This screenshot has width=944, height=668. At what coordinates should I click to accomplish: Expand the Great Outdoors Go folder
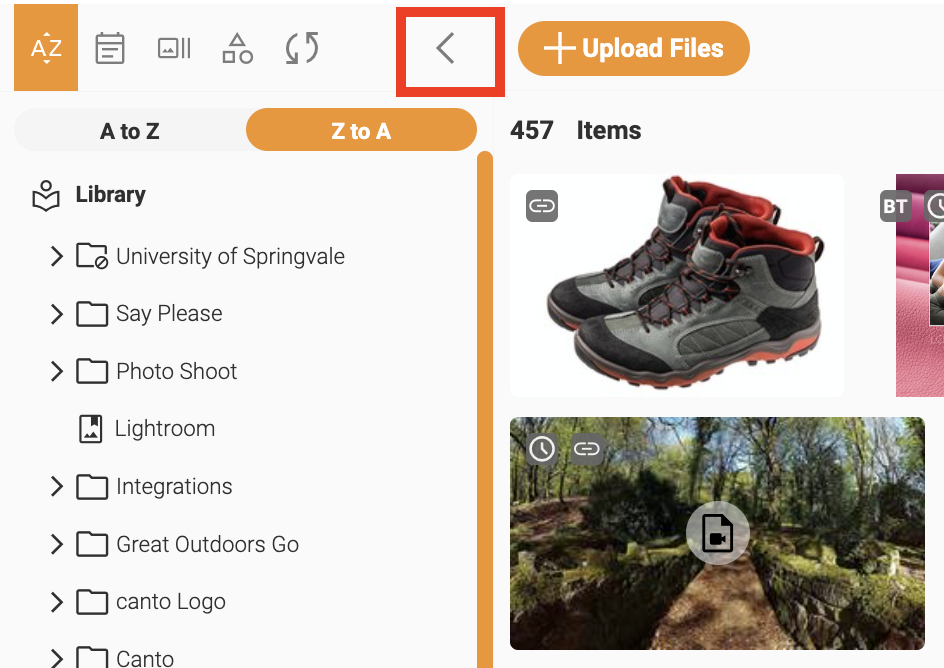(x=57, y=544)
